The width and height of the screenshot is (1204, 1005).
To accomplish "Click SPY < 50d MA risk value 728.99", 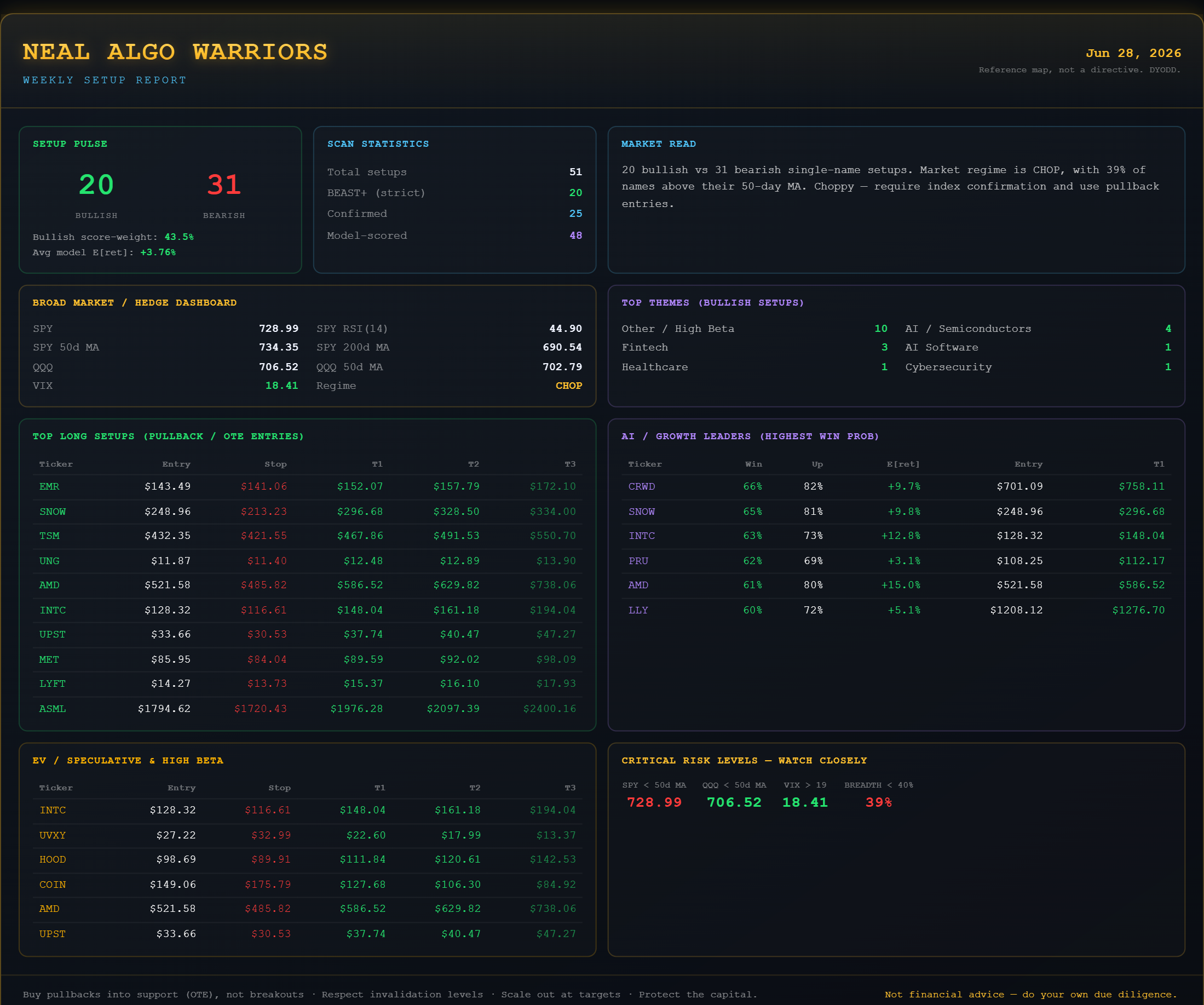I will tap(654, 802).
